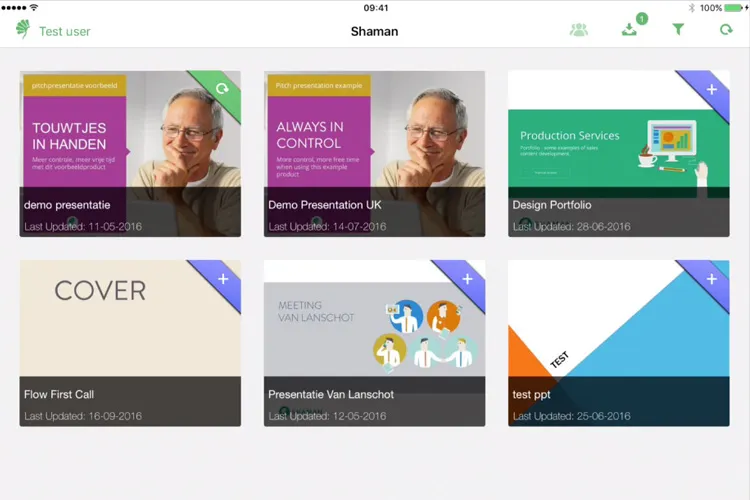The height and width of the screenshot is (500, 750).
Task: Tap the 'Pitch presentation example' yellow label
Action: pos(319,85)
